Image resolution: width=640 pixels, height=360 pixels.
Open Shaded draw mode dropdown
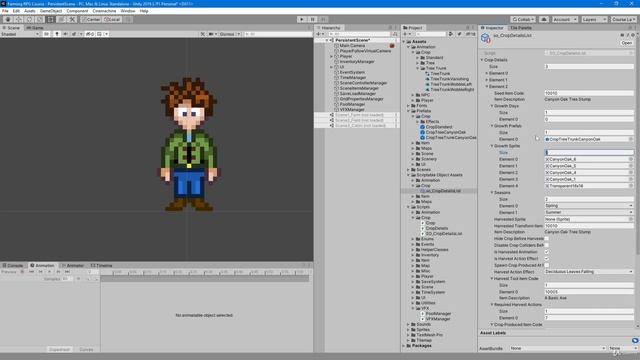(x=20, y=34)
